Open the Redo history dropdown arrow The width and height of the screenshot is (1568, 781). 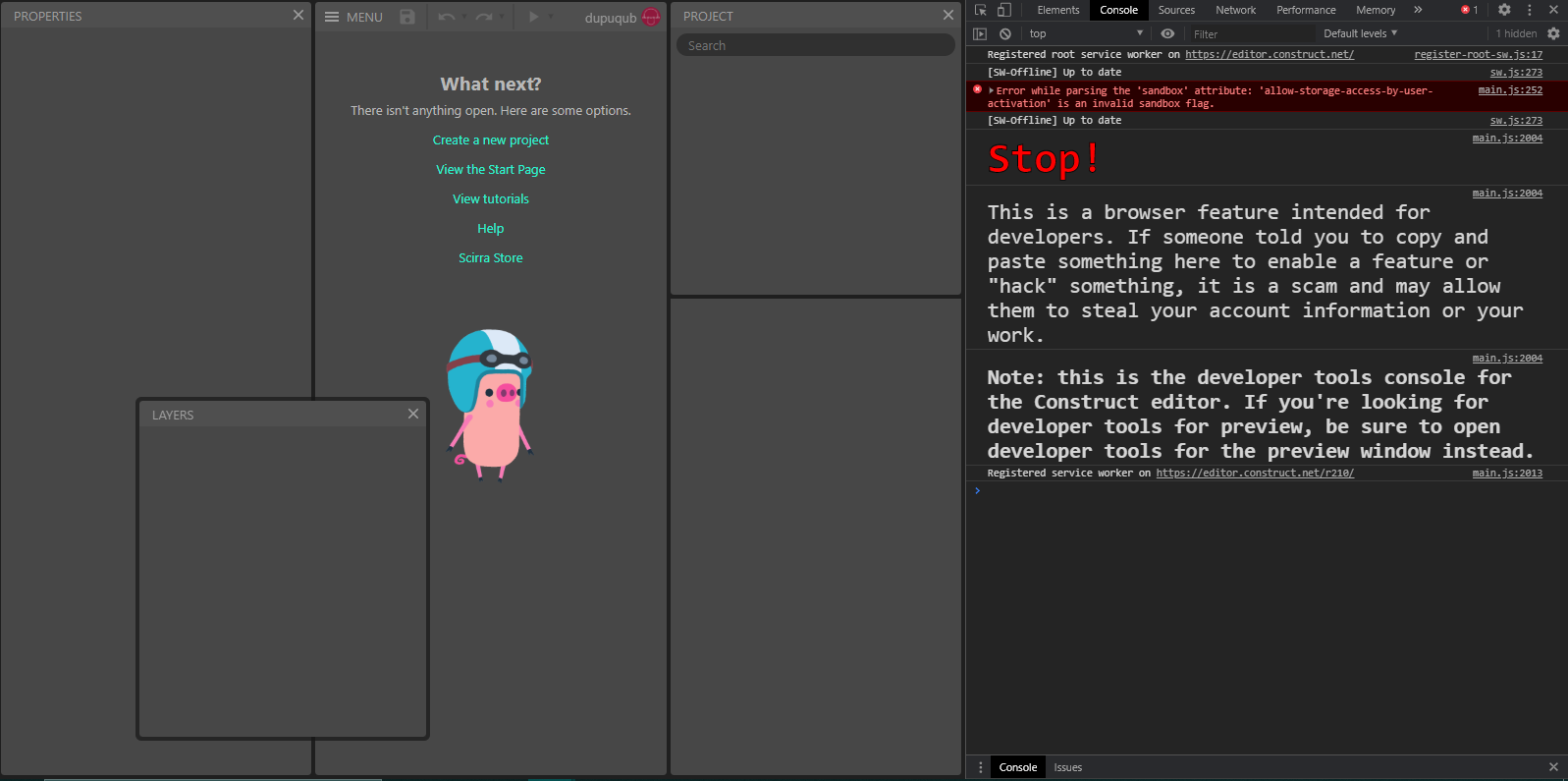point(502,17)
